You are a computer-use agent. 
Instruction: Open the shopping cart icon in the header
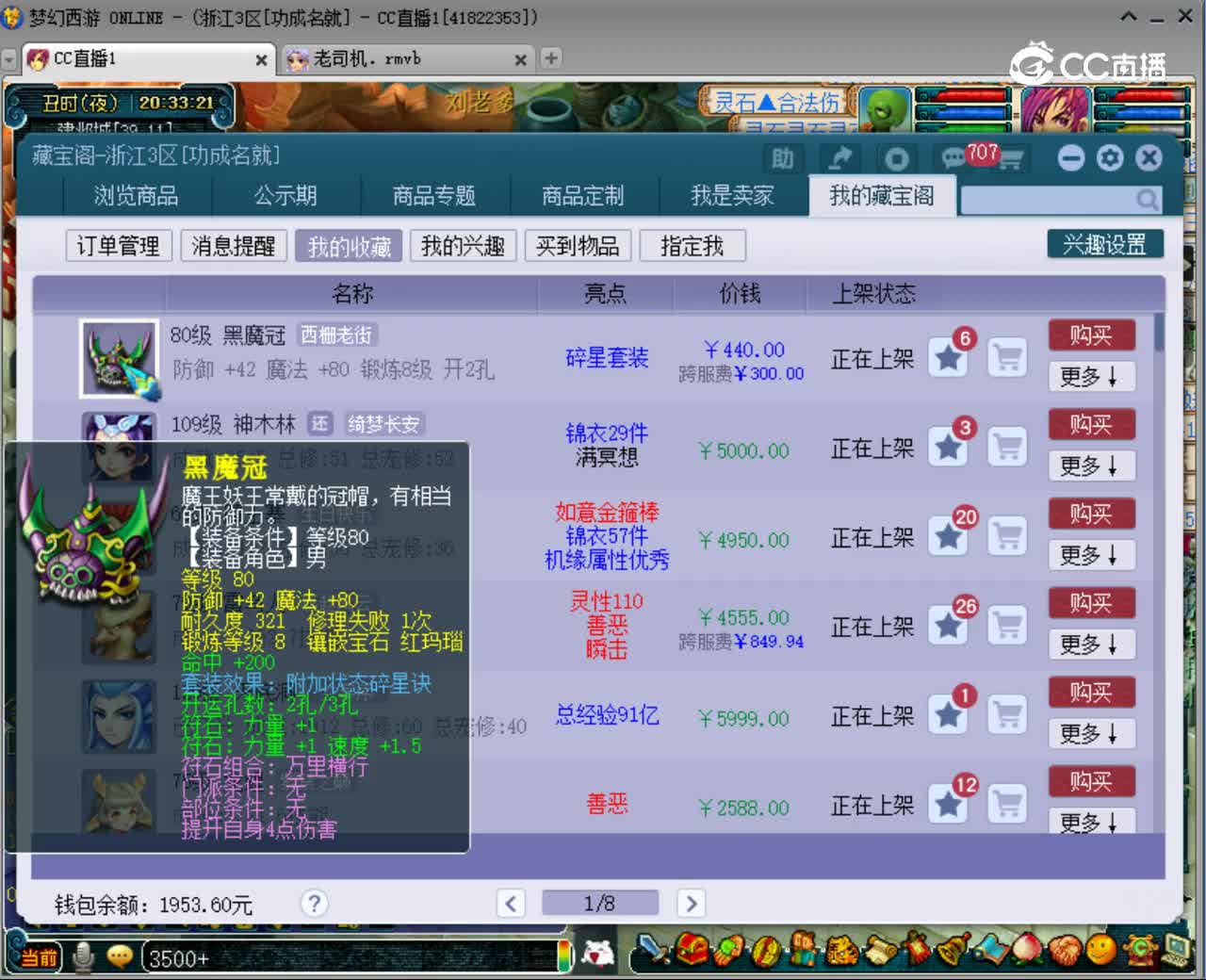(1011, 160)
